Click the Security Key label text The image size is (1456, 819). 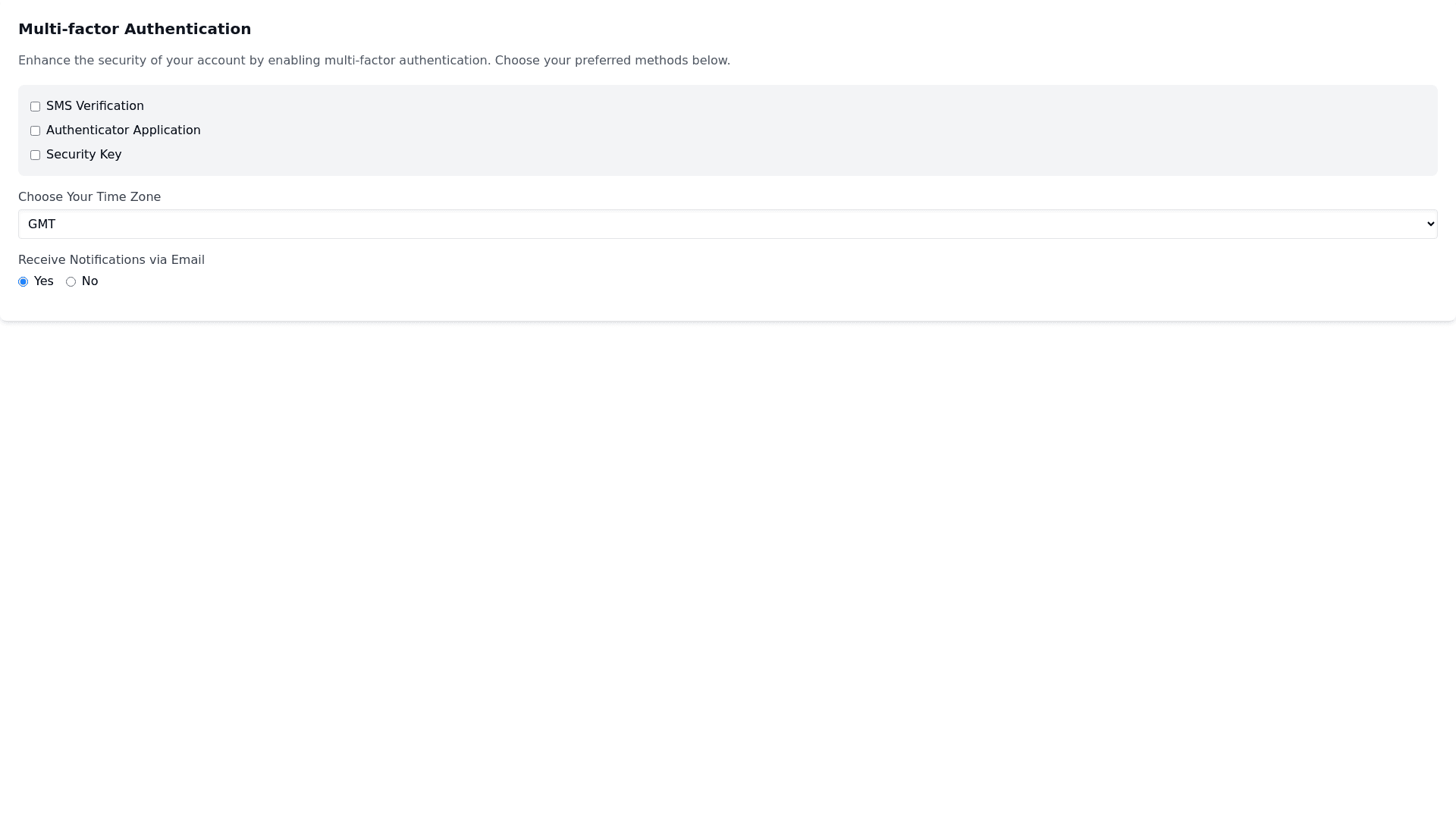tap(83, 155)
